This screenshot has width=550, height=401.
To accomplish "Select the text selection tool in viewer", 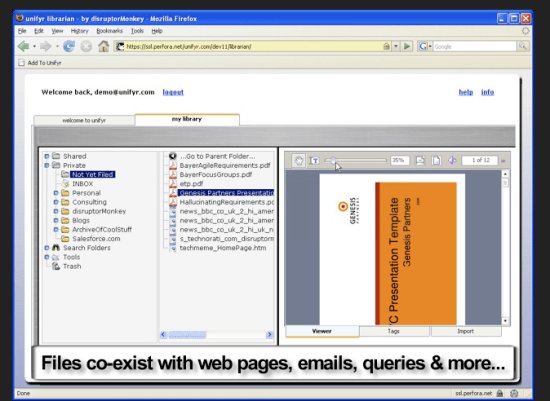I will 314,161.
